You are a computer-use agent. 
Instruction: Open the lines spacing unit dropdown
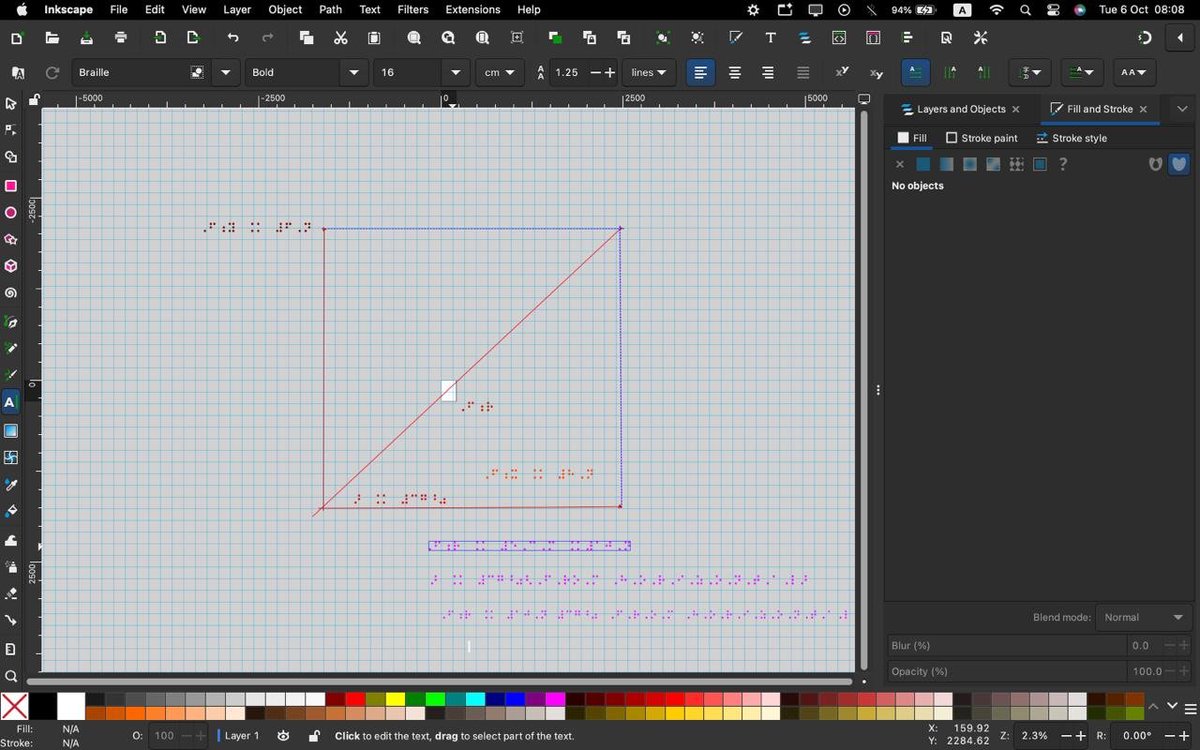(x=649, y=72)
